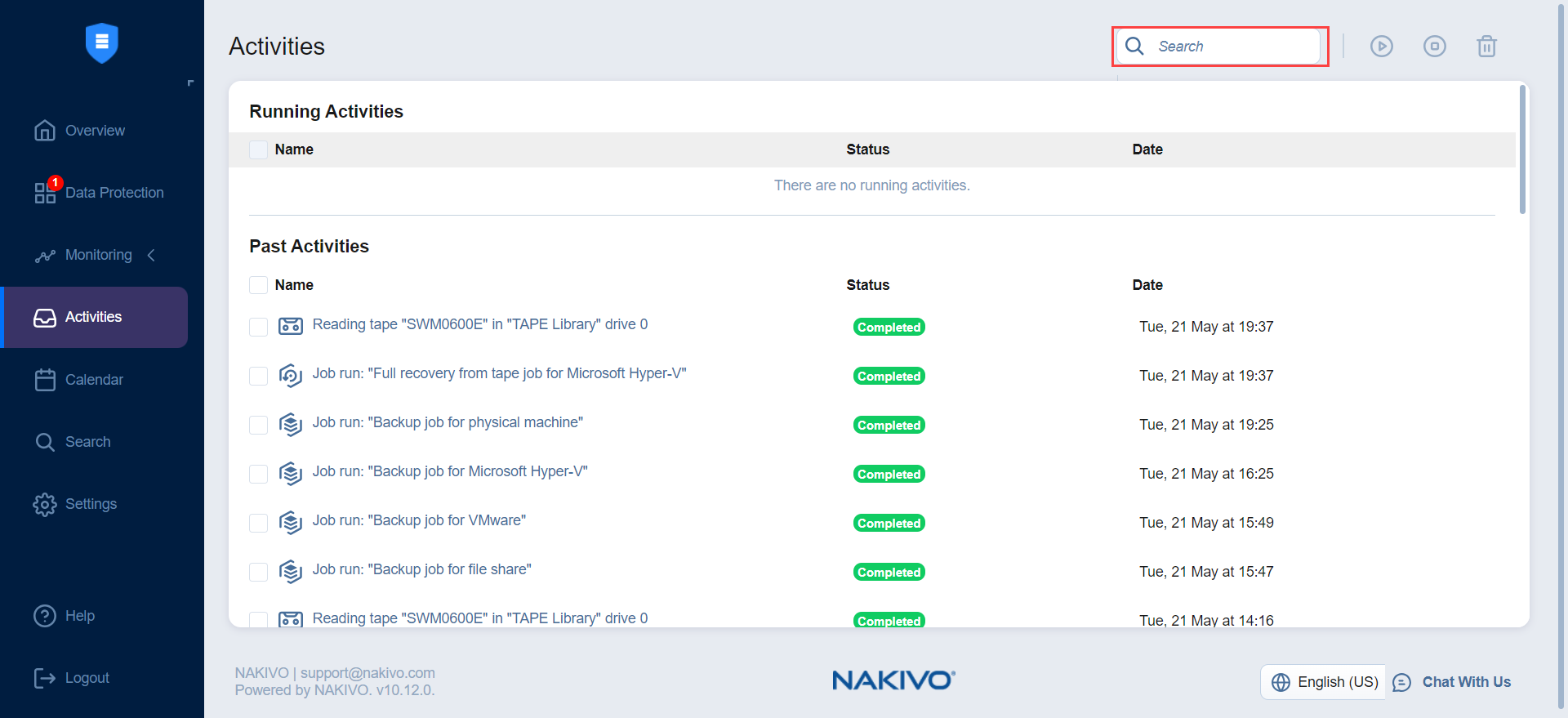The image size is (1568, 718).
Task: Click the NAKIVO shield logo
Action: pos(102,42)
